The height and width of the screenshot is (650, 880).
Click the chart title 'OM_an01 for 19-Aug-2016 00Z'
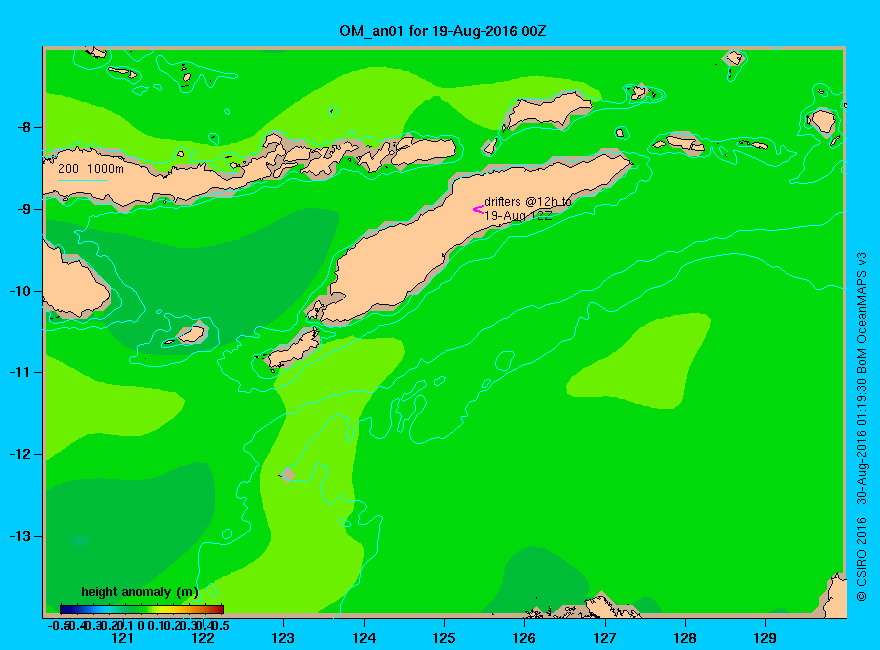442,30
